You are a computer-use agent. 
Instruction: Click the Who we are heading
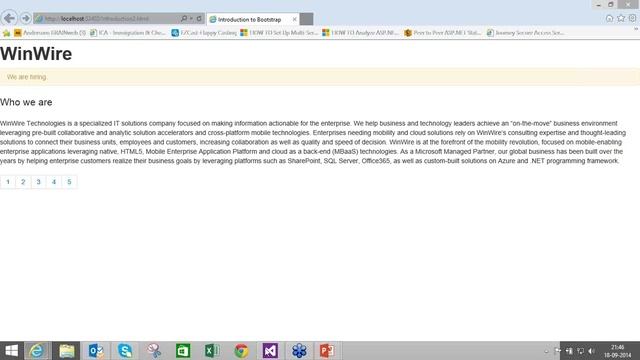[x=26, y=102]
